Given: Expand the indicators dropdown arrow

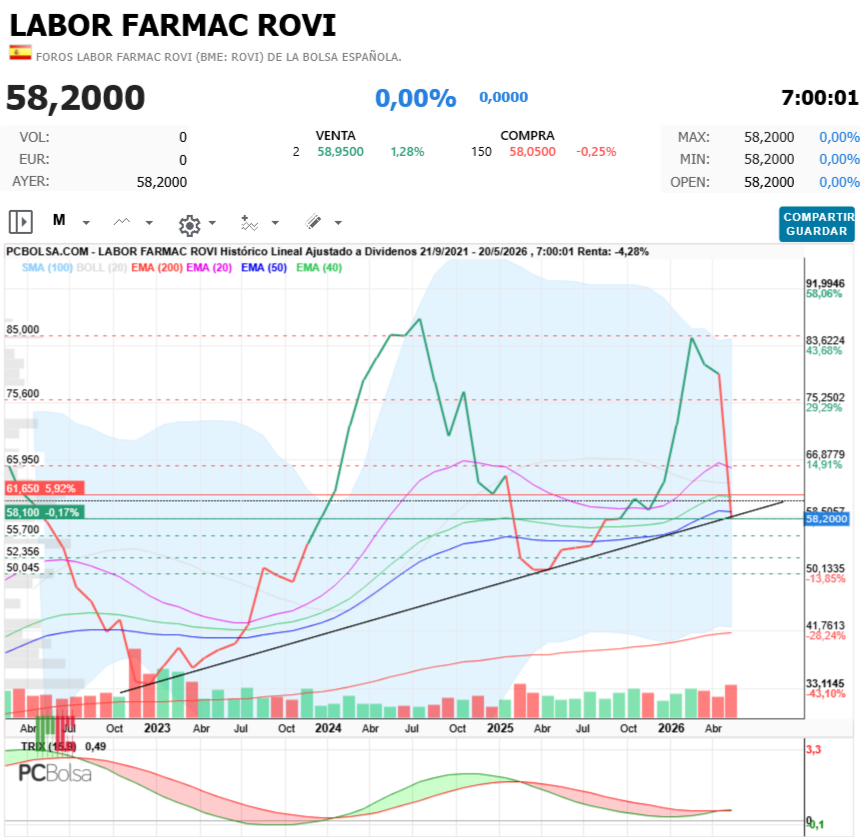Looking at the screenshot, I should coord(275,223).
